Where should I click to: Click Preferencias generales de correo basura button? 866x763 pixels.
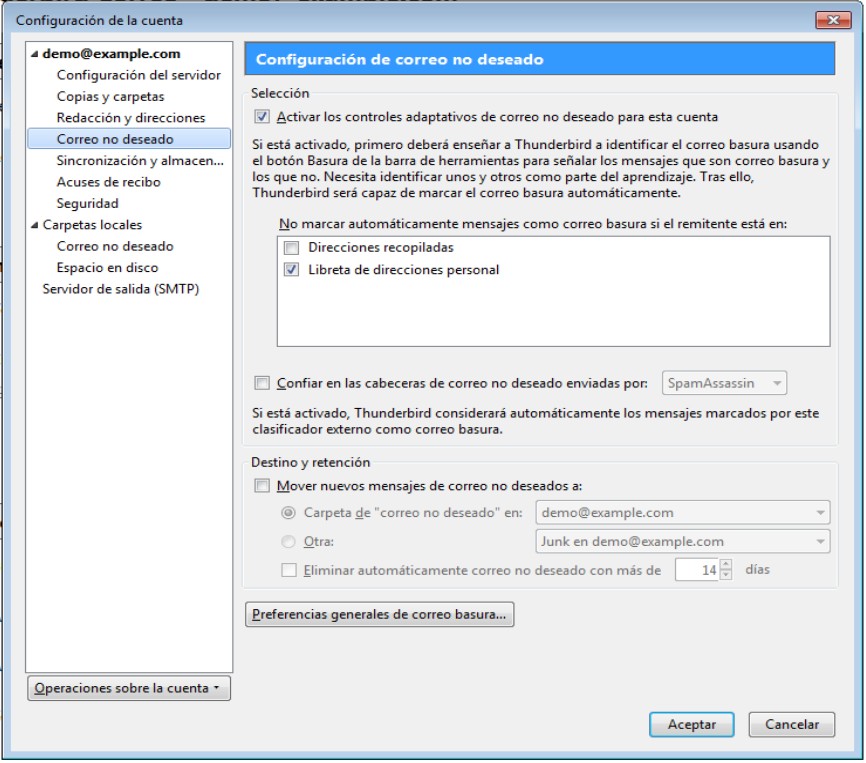pos(379,615)
